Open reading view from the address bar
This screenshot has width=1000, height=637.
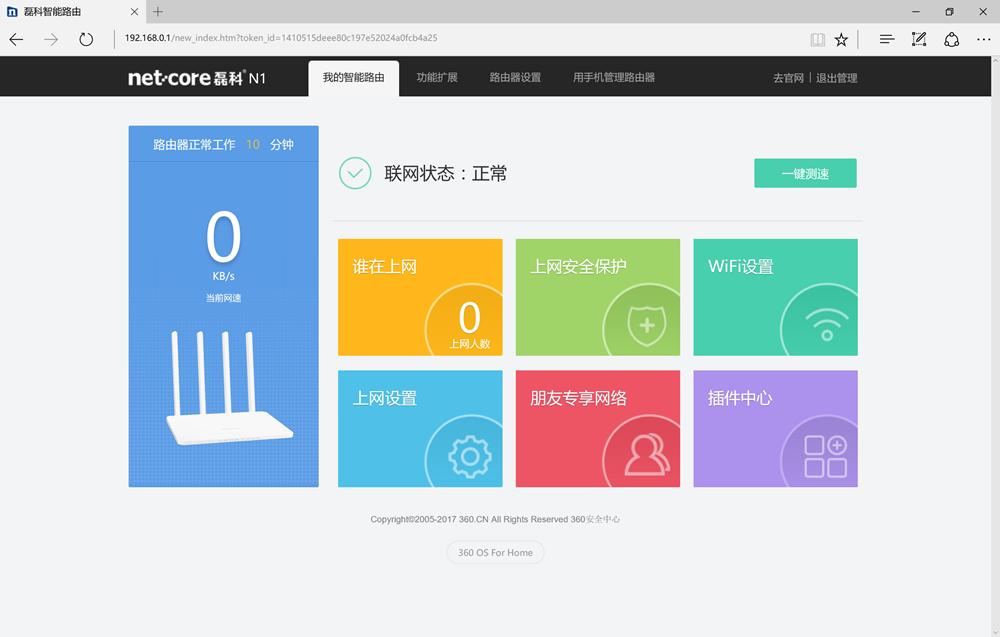pos(817,39)
